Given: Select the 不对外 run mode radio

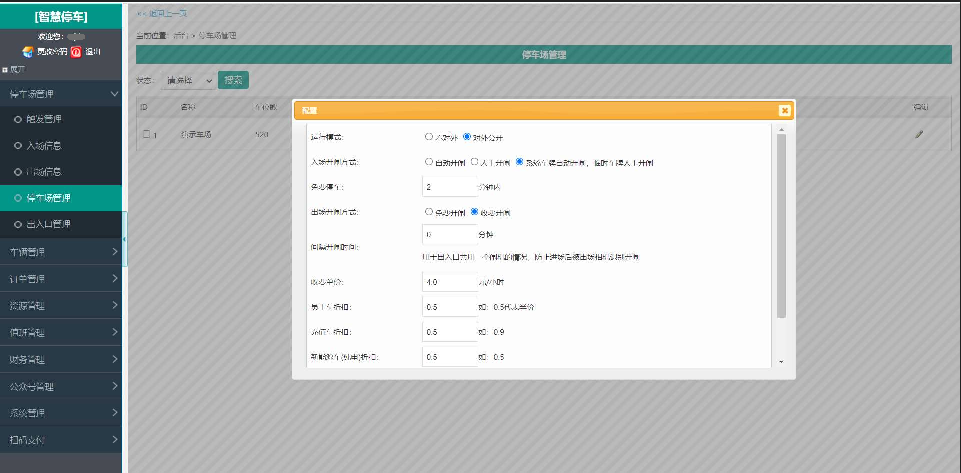Looking at the screenshot, I should point(429,137).
